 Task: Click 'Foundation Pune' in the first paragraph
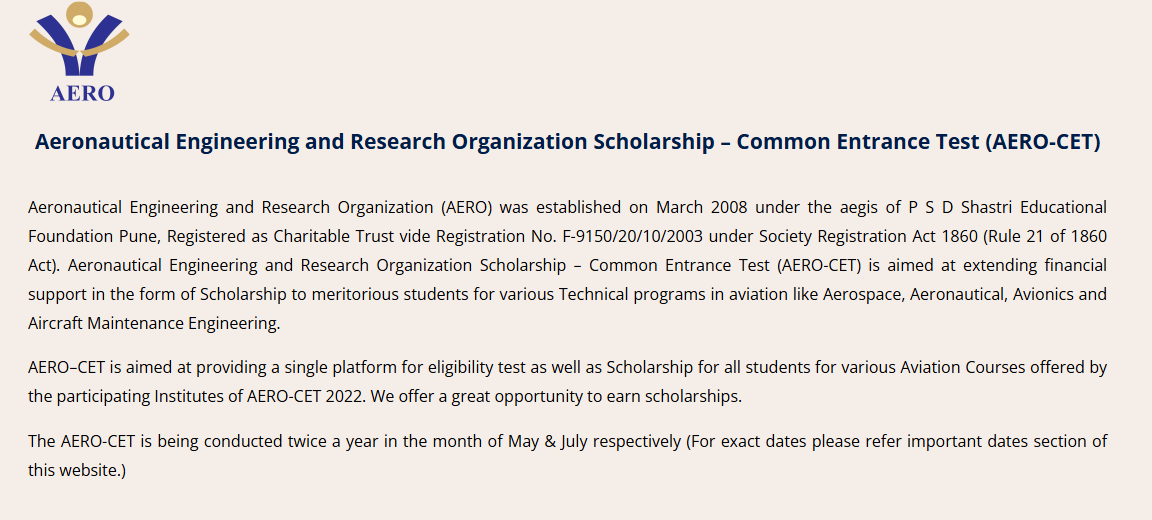(93, 237)
